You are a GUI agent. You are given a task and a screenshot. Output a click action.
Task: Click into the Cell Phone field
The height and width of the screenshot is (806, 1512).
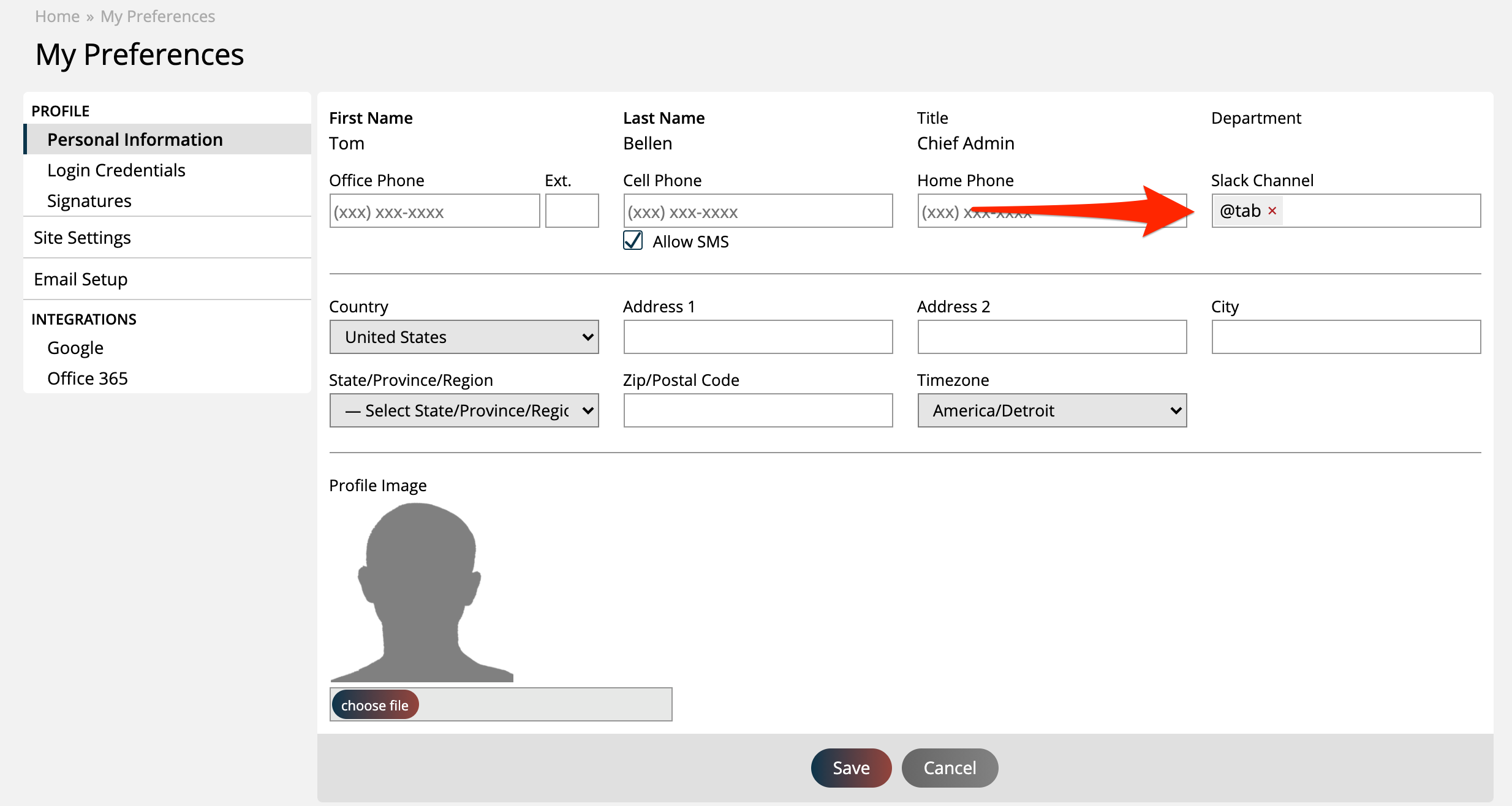(x=757, y=211)
